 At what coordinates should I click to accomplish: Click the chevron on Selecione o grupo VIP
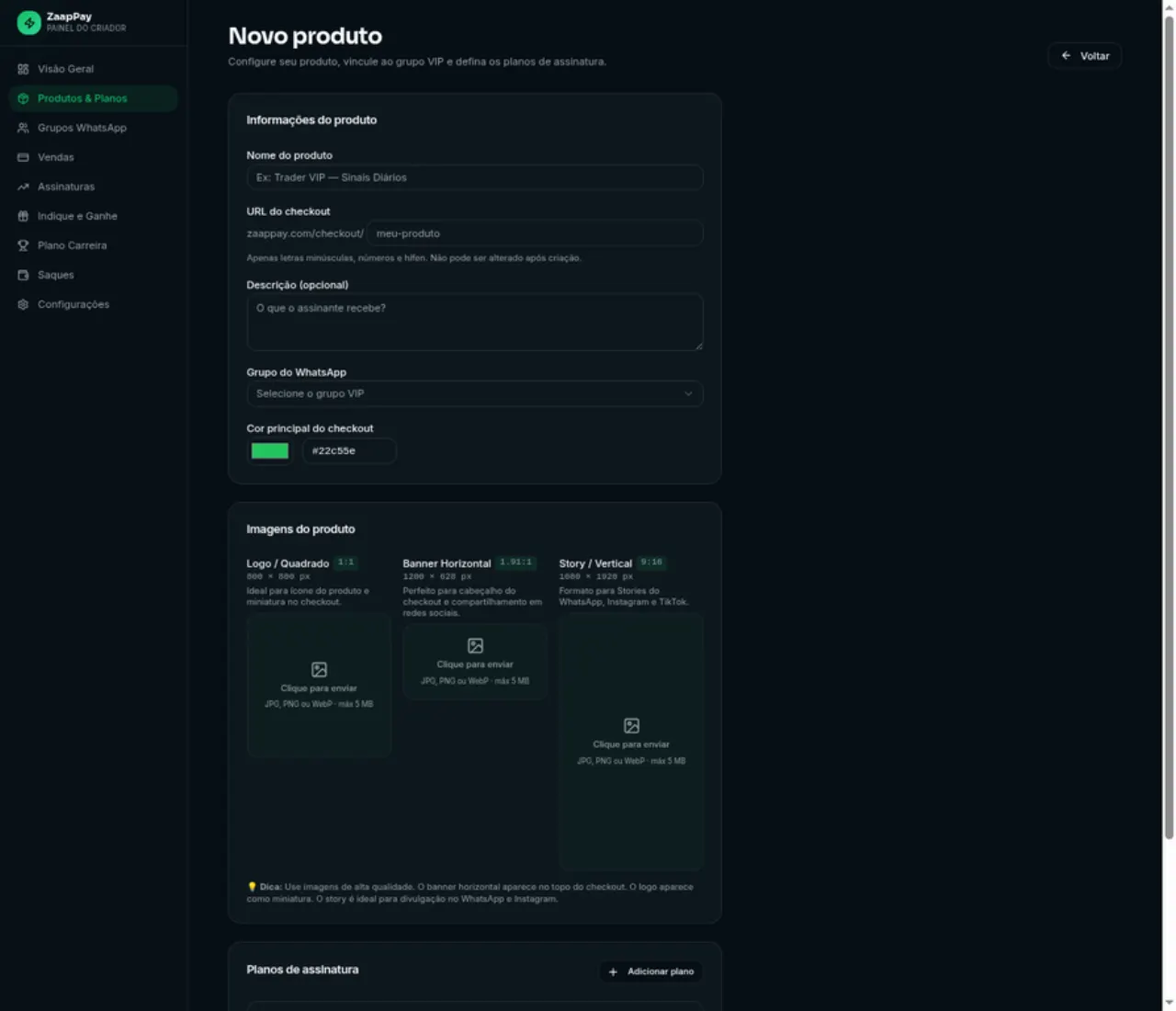coord(688,393)
